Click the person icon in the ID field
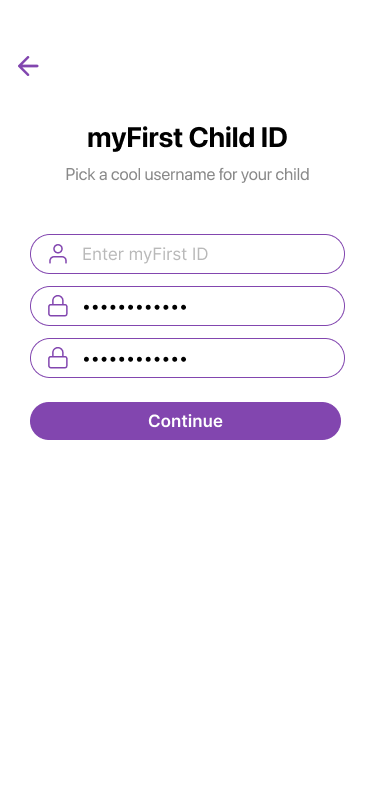The height and width of the screenshot is (812, 375). pos(58,254)
